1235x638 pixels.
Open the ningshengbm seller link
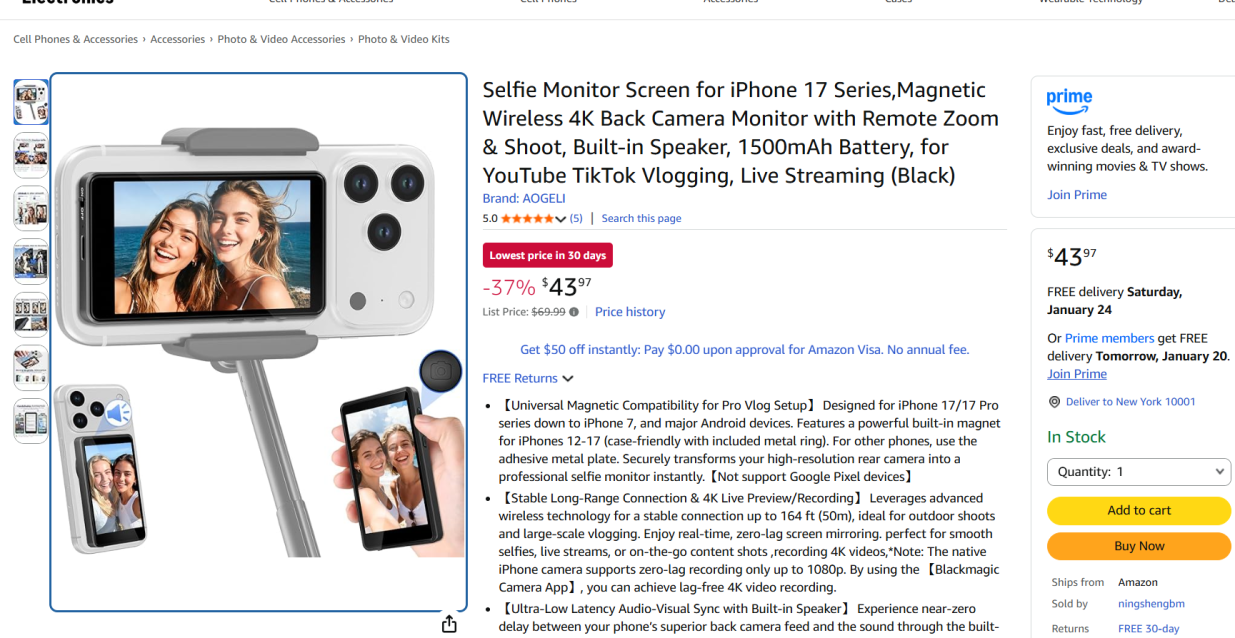[x=1151, y=604]
